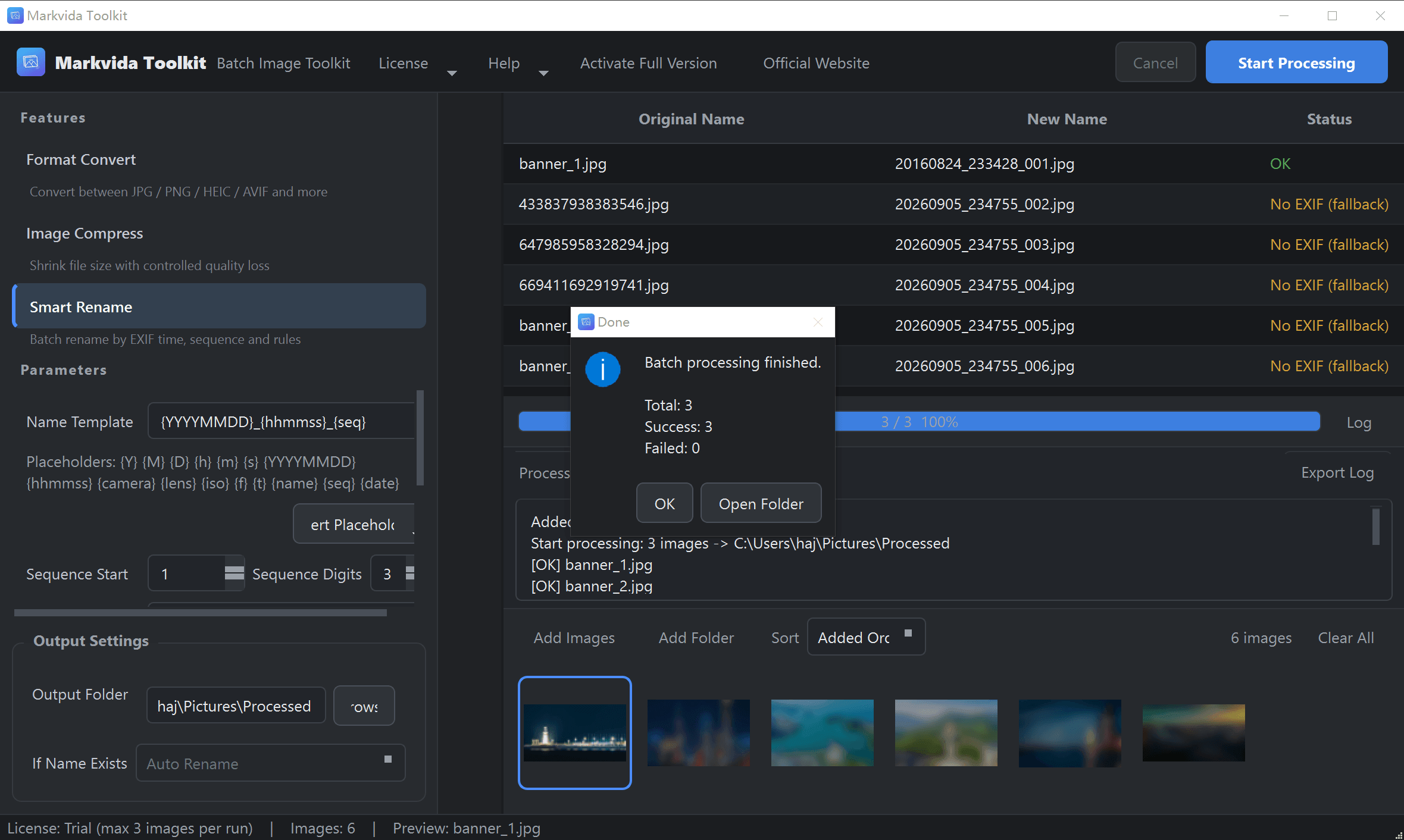This screenshot has height=840, width=1404.
Task: Click the log line [OK] banner_2.jpg
Action: coord(592,586)
